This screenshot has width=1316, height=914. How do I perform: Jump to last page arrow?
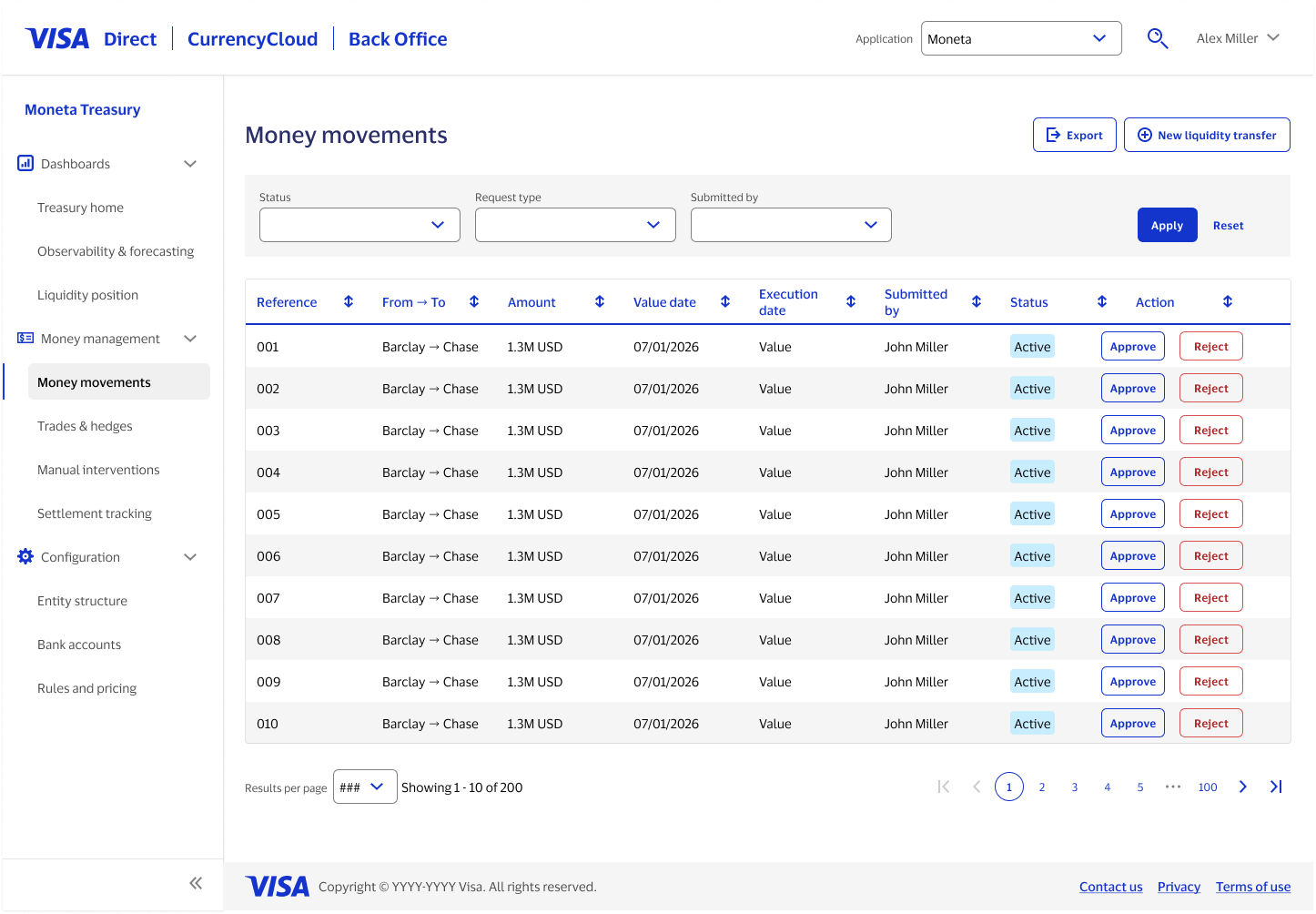coord(1276,787)
